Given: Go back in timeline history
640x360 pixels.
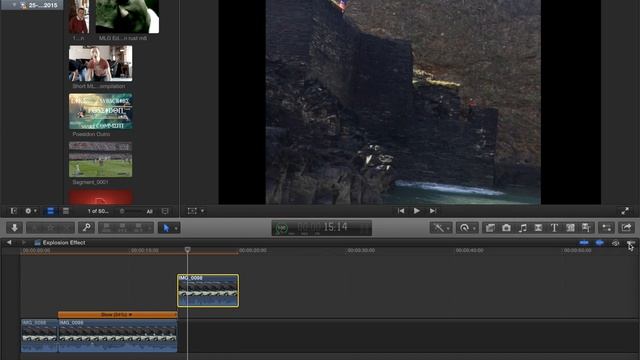Looking at the screenshot, I should 9,242.
